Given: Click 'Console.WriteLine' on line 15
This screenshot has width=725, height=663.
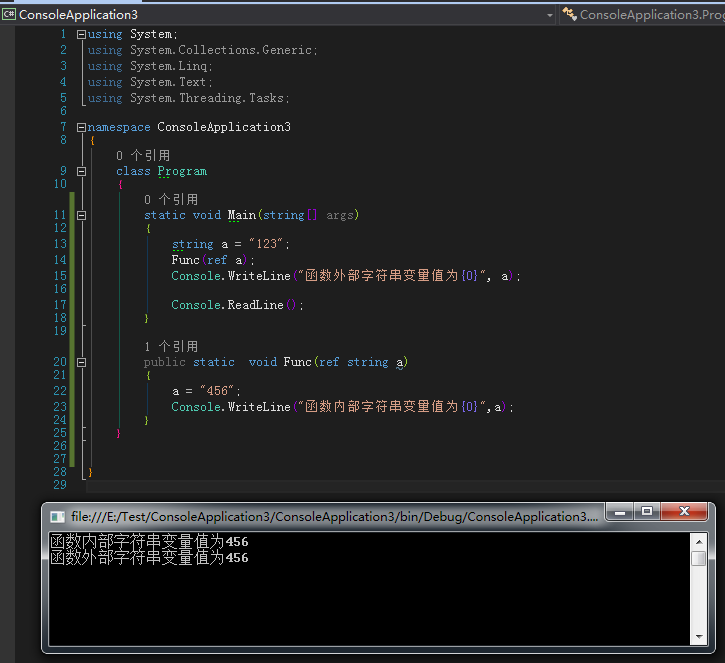Looking at the screenshot, I should tap(231, 276).
